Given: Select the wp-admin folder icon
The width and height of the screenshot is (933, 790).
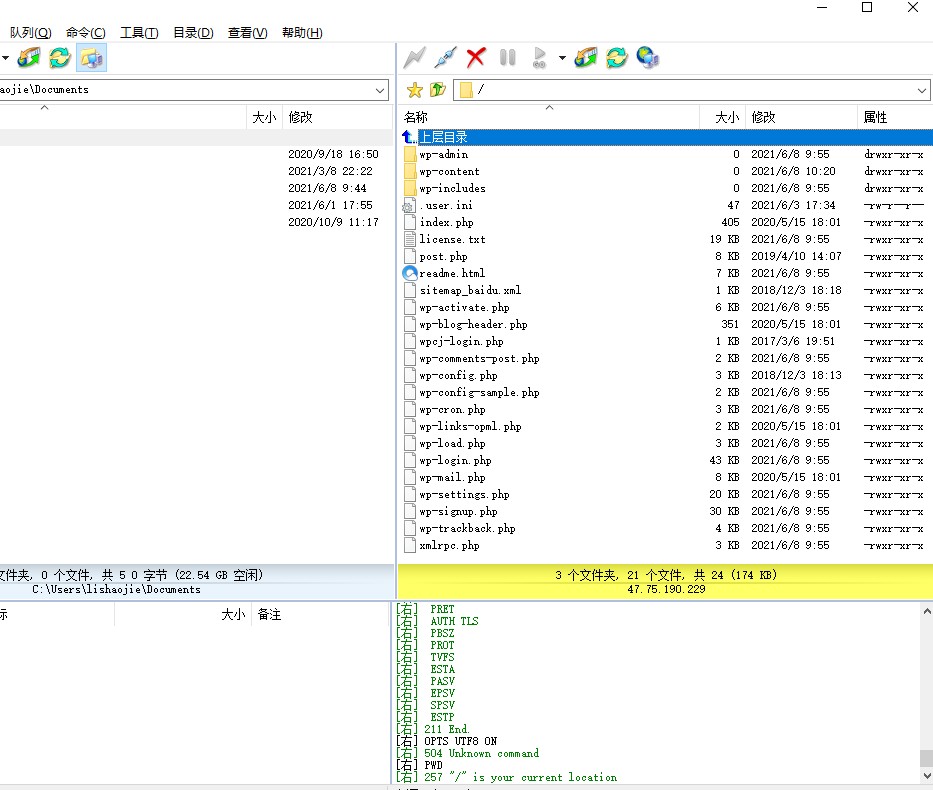Looking at the screenshot, I should pos(409,155).
